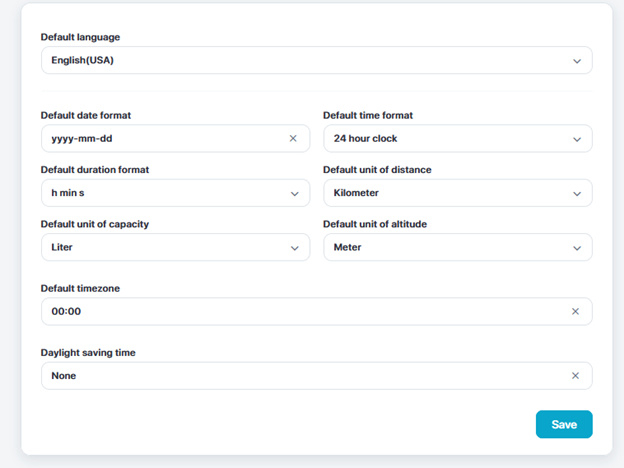Open the Default language dropdown showing English(USA)

(x=300, y=60)
